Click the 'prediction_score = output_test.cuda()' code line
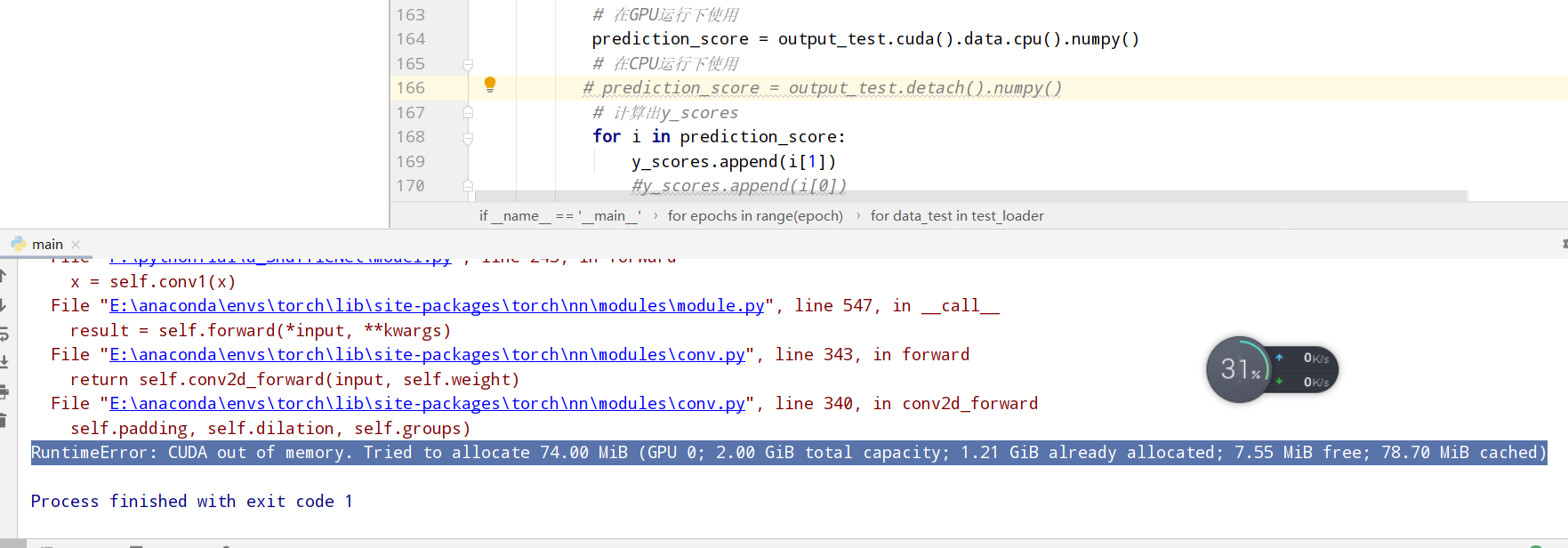 pyautogui.click(x=865, y=39)
